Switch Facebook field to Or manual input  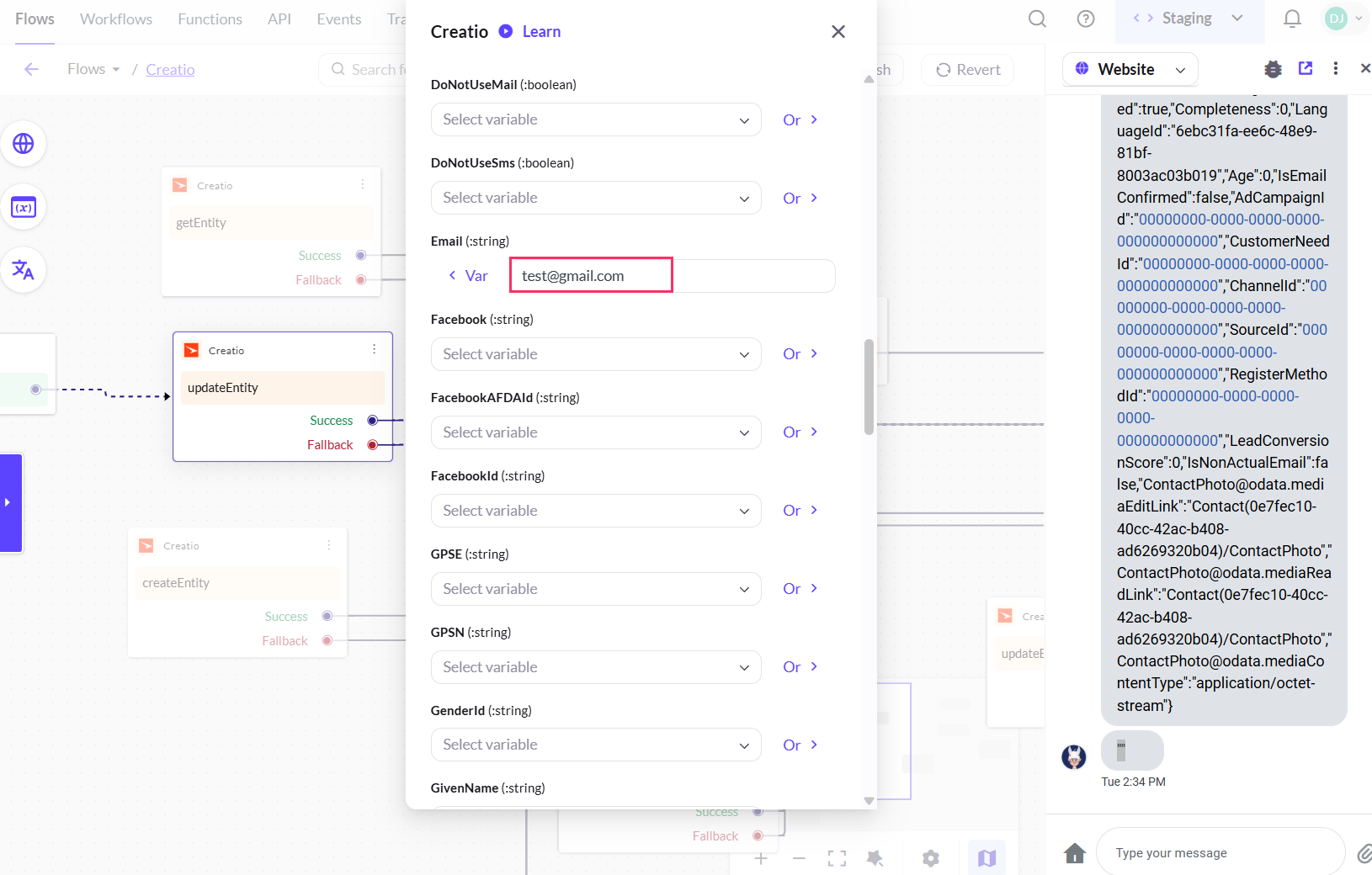pyautogui.click(x=800, y=354)
